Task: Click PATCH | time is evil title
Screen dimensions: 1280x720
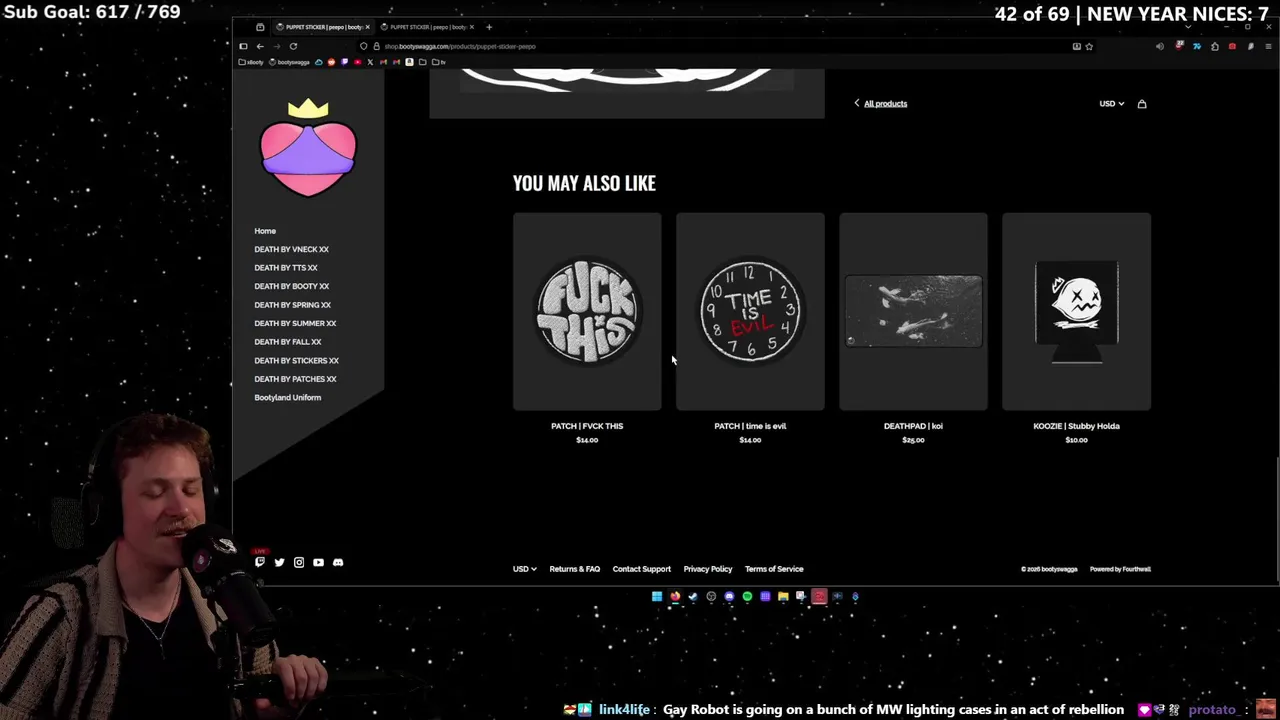Action: [x=750, y=426]
